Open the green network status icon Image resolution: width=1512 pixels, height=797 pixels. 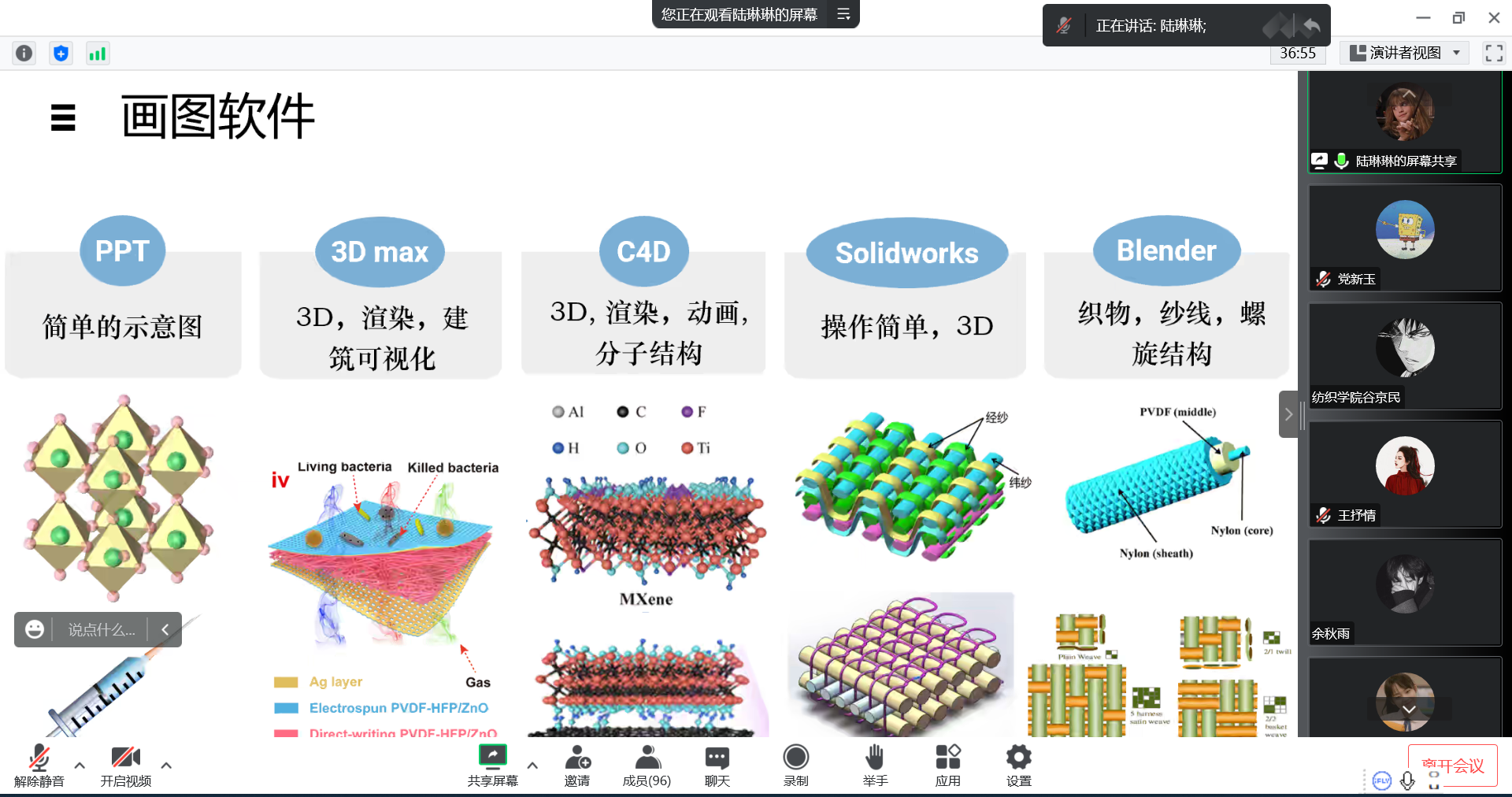pyautogui.click(x=97, y=54)
